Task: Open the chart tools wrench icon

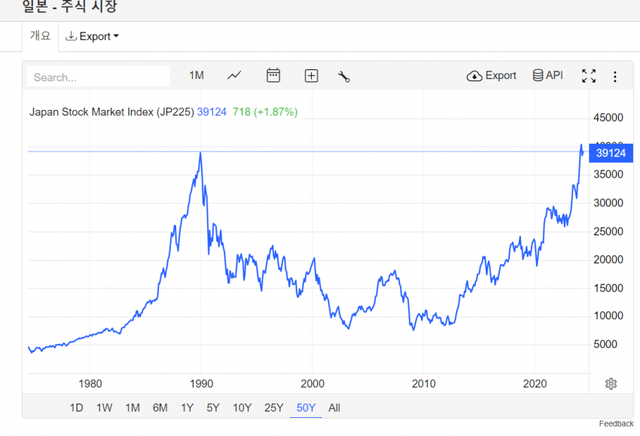Action: (x=344, y=76)
